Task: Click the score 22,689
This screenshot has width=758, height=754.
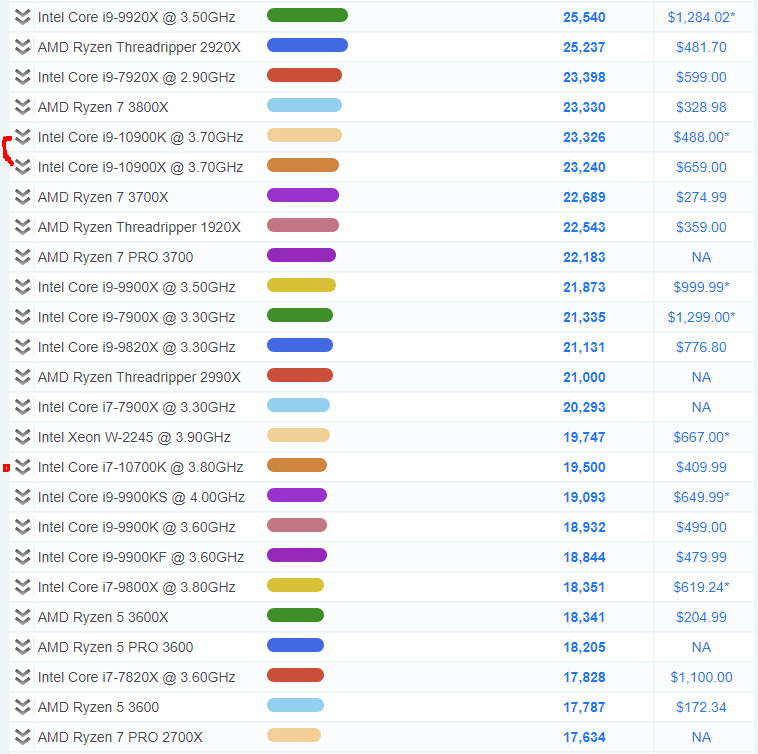Action: pyautogui.click(x=584, y=197)
